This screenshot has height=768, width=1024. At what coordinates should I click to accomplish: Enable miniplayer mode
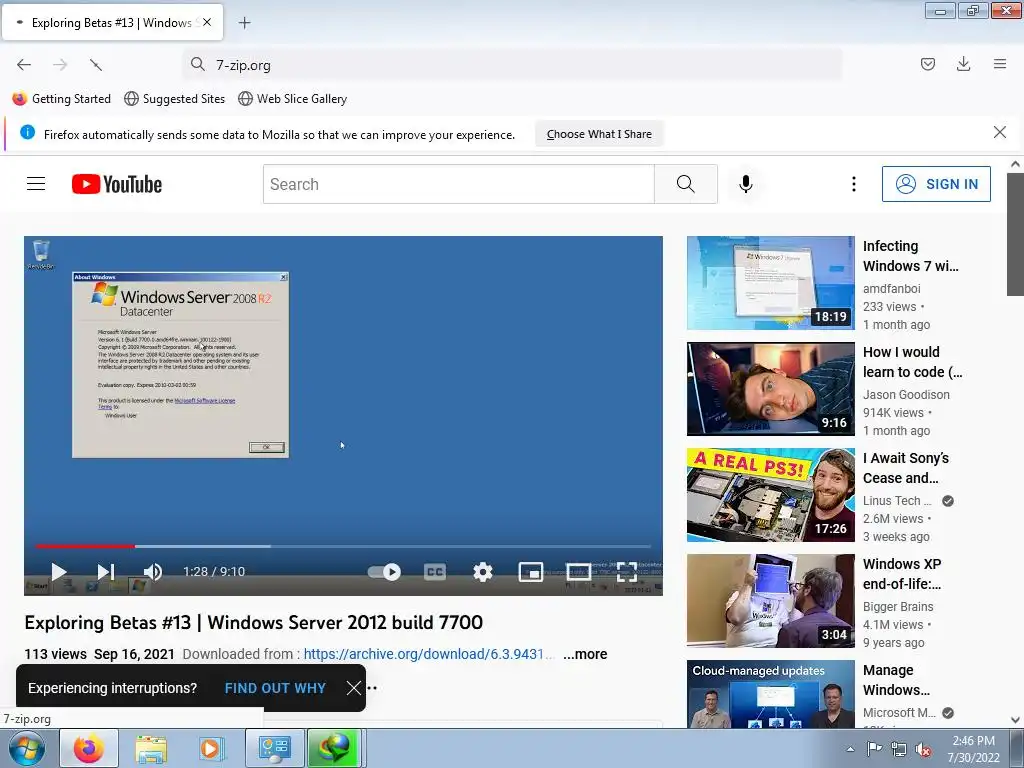pyautogui.click(x=531, y=572)
